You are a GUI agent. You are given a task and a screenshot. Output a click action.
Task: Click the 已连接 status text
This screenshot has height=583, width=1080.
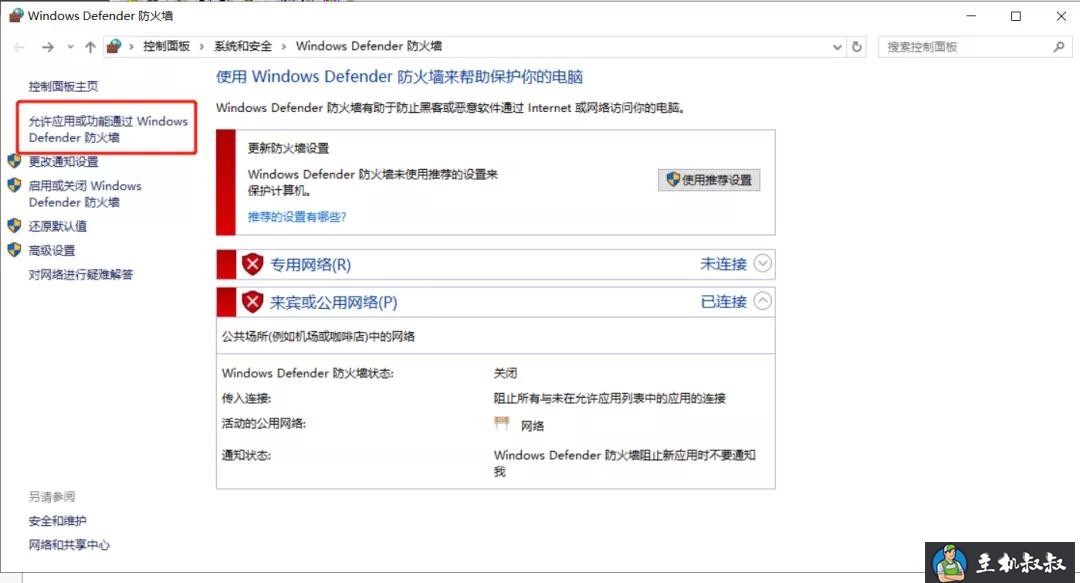coord(723,302)
